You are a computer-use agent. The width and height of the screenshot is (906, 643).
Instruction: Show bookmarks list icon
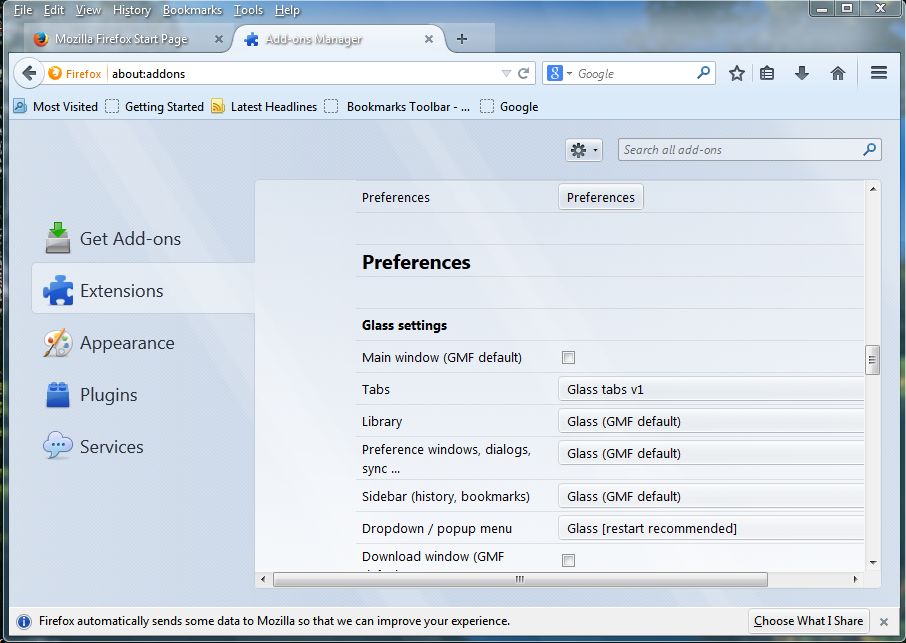767,73
